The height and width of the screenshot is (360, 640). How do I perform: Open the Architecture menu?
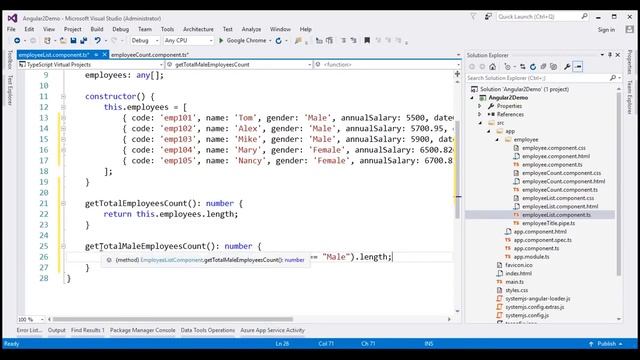pyautogui.click(x=198, y=29)
